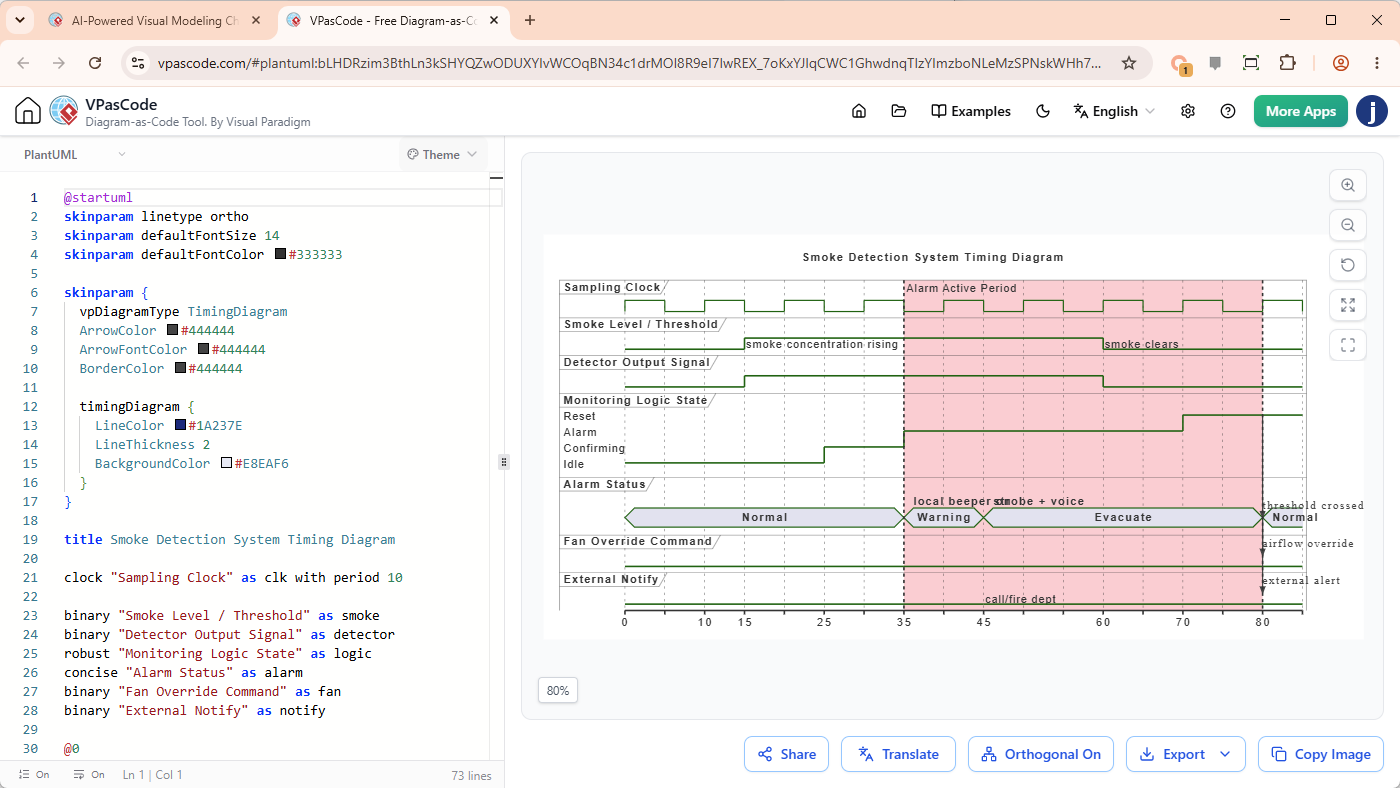The height and width of the screenshot is (788, 1400).
Task: Enter fullscreen diagram view
Action: click(x=1347, y=345)
